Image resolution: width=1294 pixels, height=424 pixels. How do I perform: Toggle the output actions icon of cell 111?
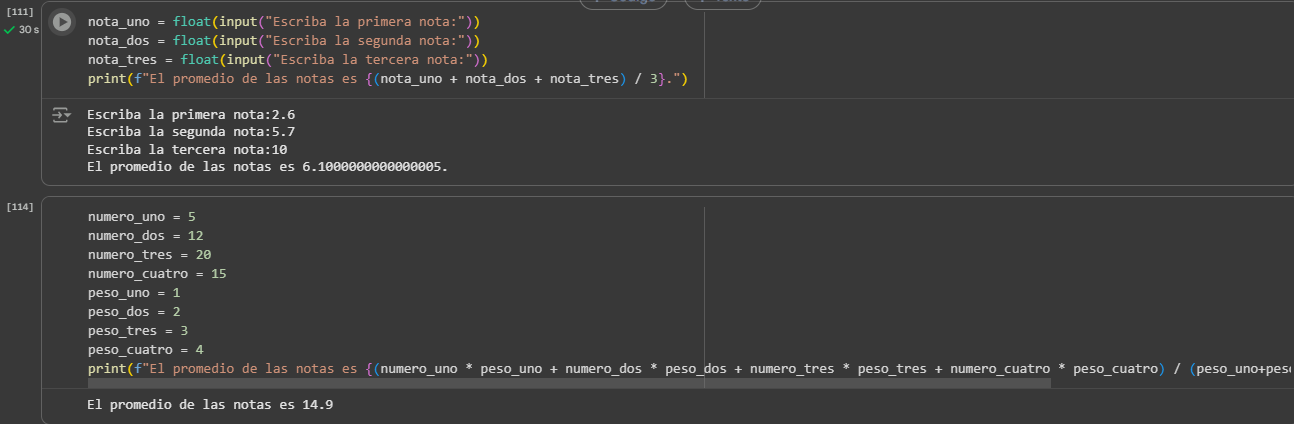[62, 116]
